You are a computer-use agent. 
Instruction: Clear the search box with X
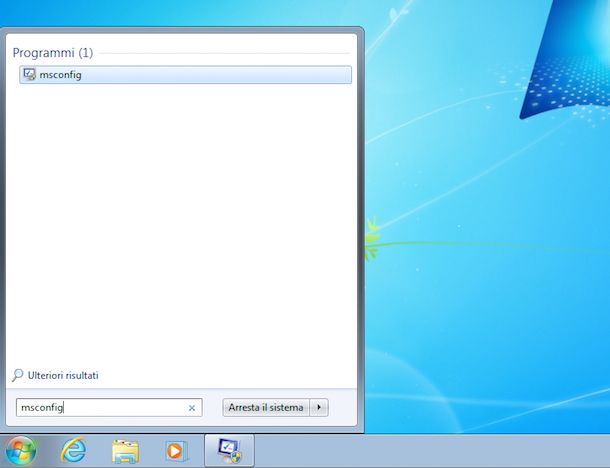pyautogui.click(x=192, y=408)
